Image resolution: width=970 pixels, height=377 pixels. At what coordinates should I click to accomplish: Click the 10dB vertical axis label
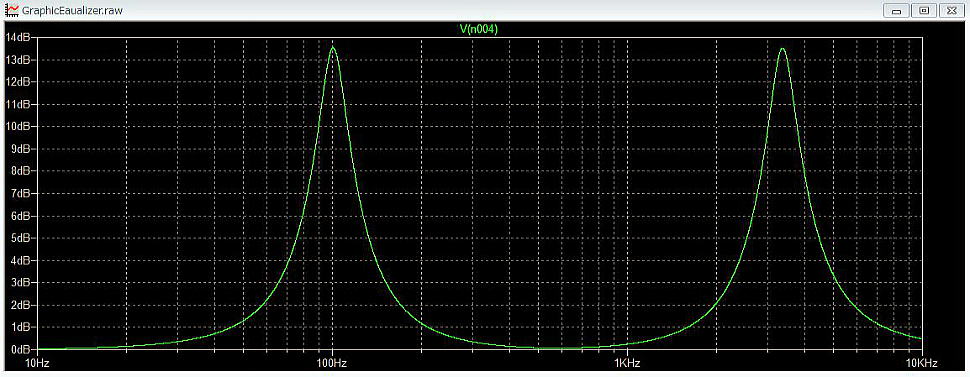tap(18, 126)
